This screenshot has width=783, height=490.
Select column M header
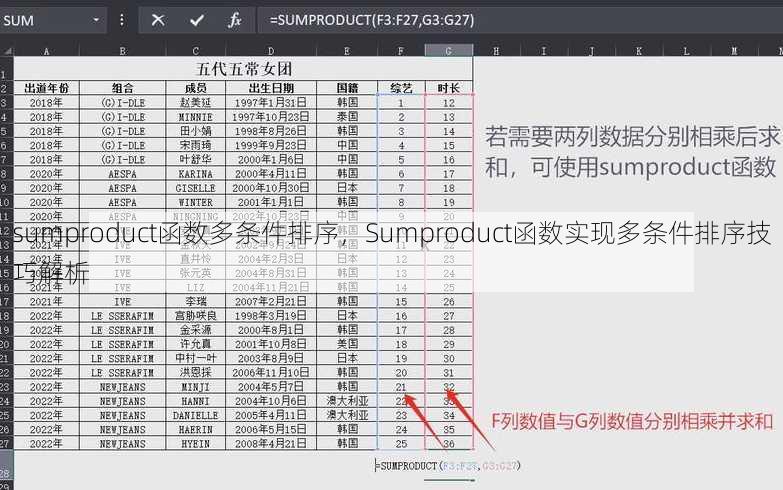pos(734,51)
